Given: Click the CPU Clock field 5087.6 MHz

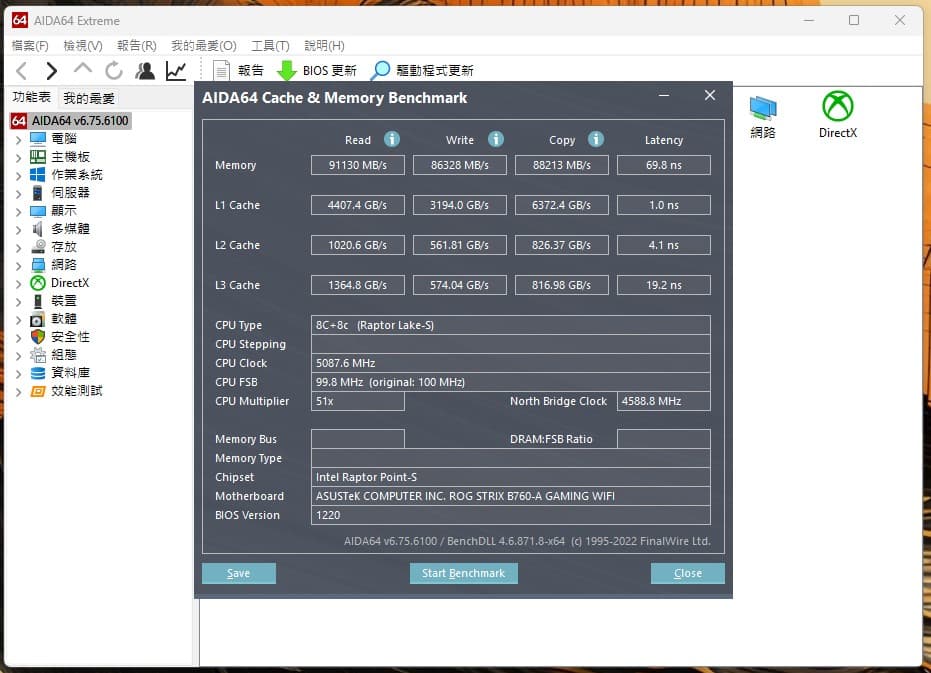Looking at the screenshot, I should click(511, 363).
